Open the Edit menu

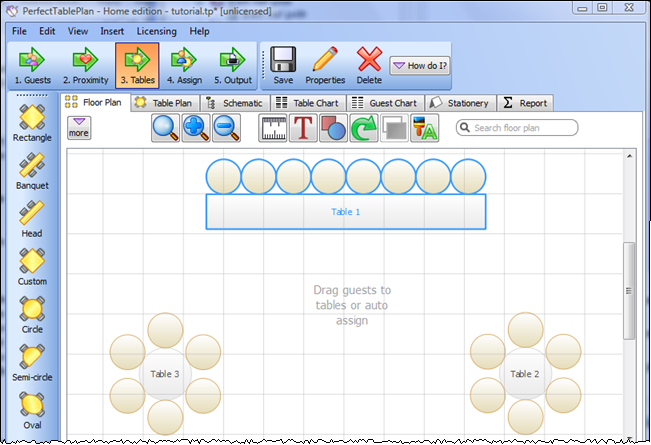[x=47, y=31]
